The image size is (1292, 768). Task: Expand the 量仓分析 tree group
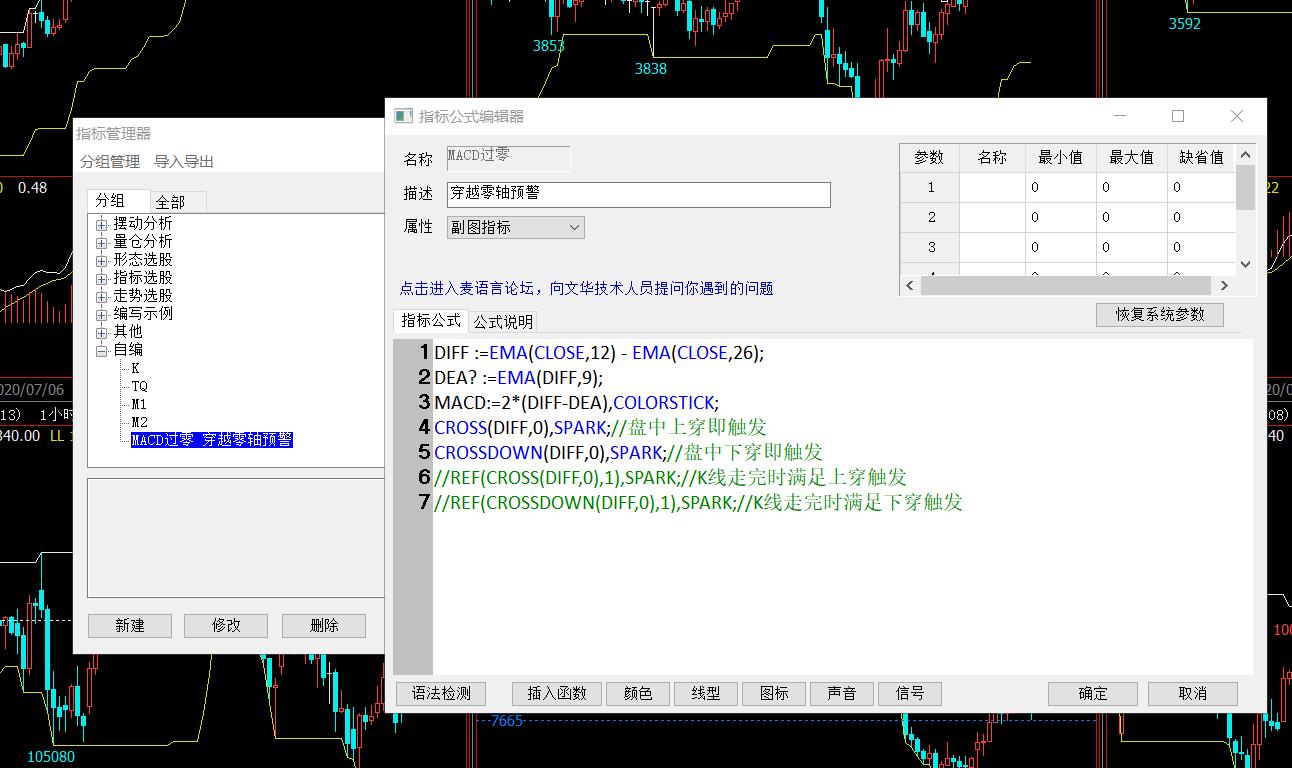tap(102, 242)
